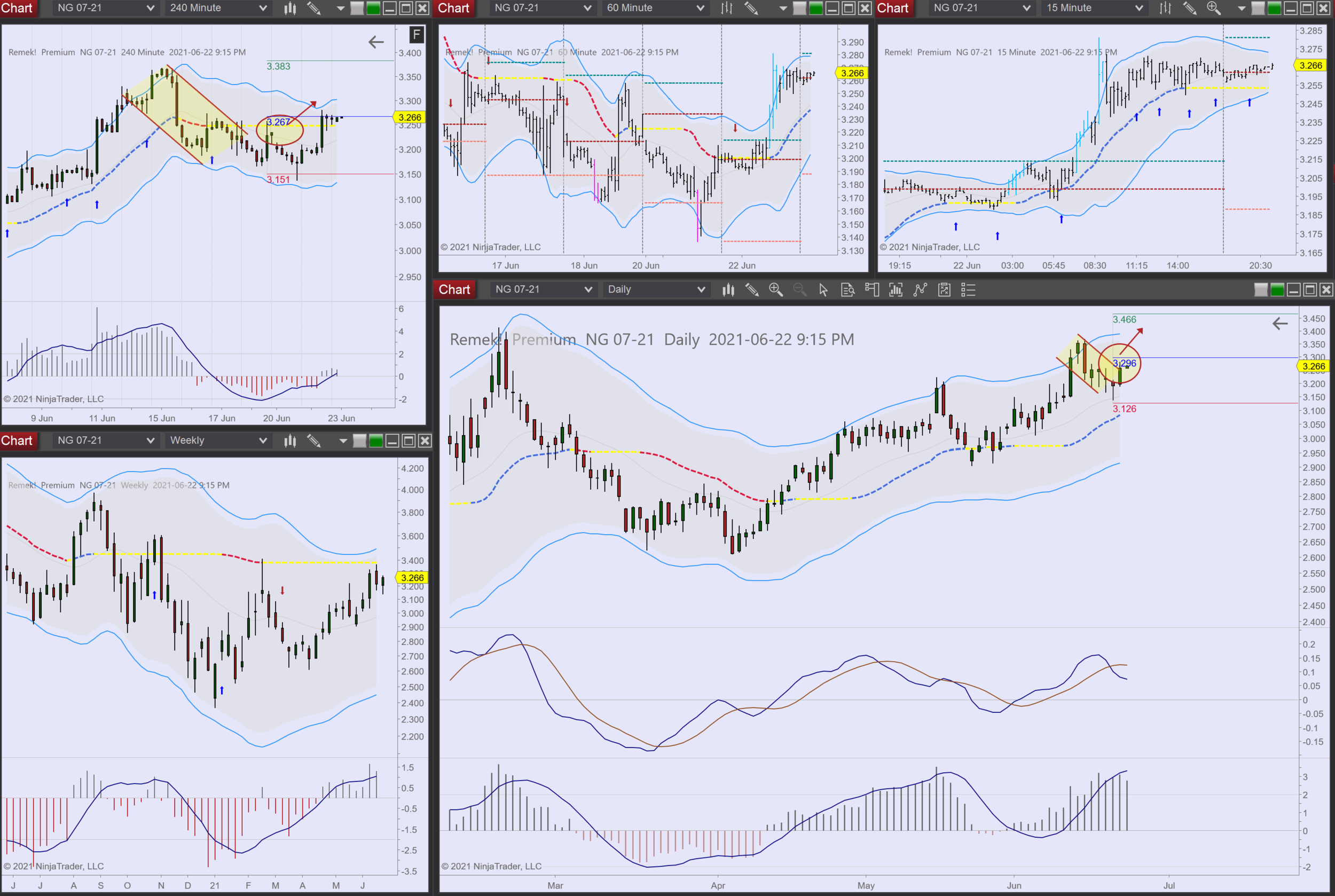Open Strategies icon in Daily chart toolbar
This screenshot has width=1335, height=896.
coord(920,290)
